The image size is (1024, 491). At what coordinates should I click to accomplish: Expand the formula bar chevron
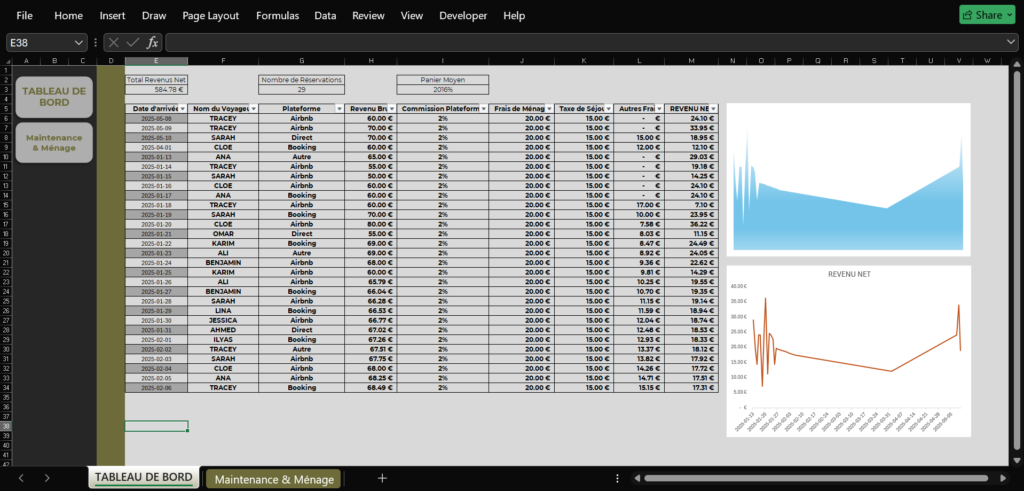tap(1011, 42)
